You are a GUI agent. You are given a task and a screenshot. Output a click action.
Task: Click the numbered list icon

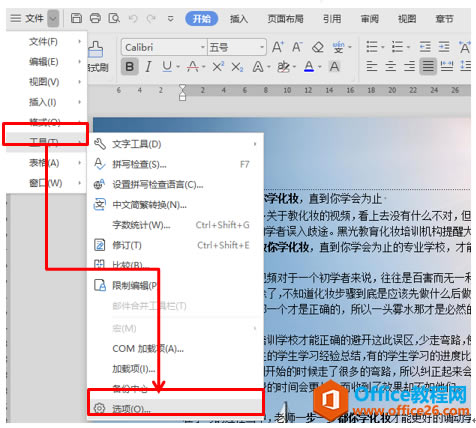[x=397, y=47]
